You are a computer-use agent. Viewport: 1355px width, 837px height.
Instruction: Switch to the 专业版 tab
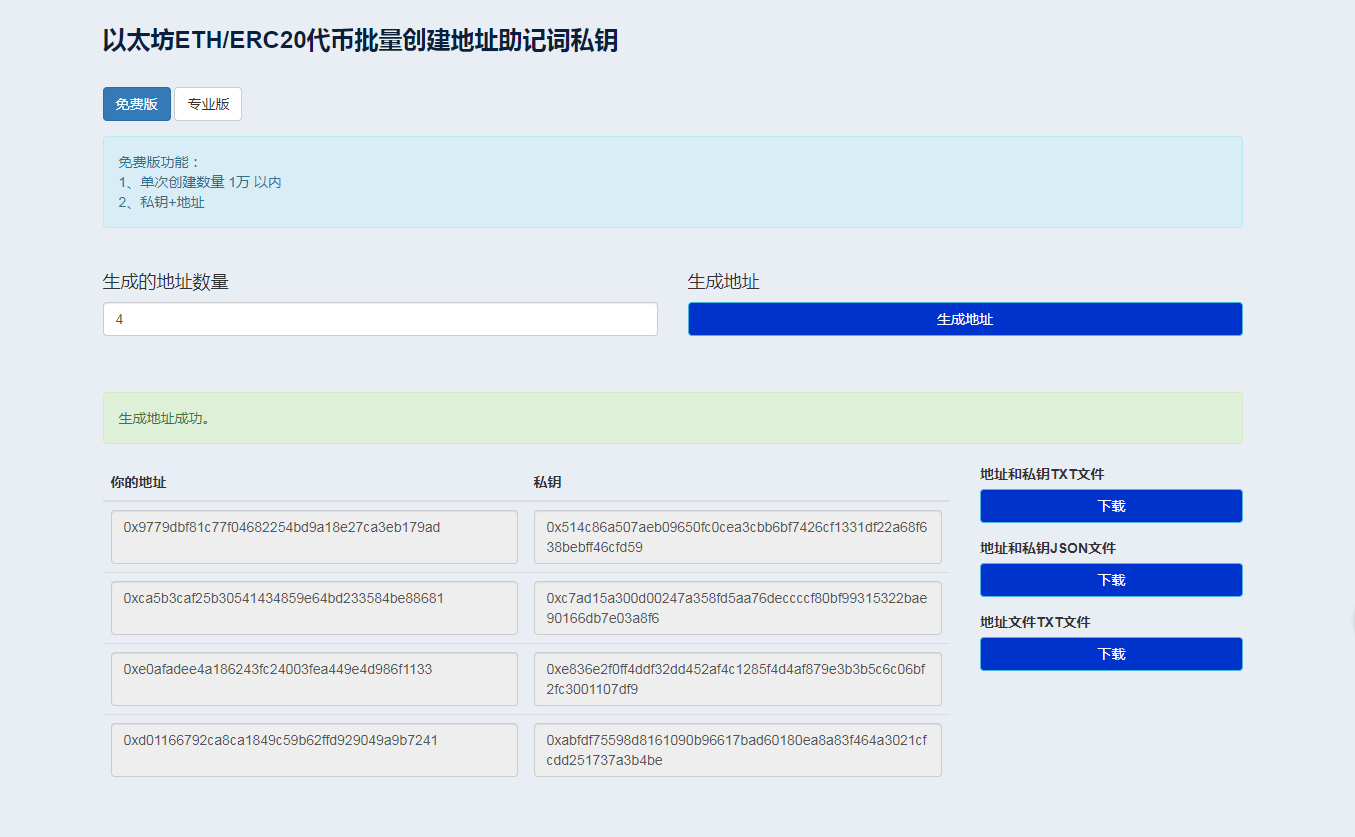(x=208, y=104)
